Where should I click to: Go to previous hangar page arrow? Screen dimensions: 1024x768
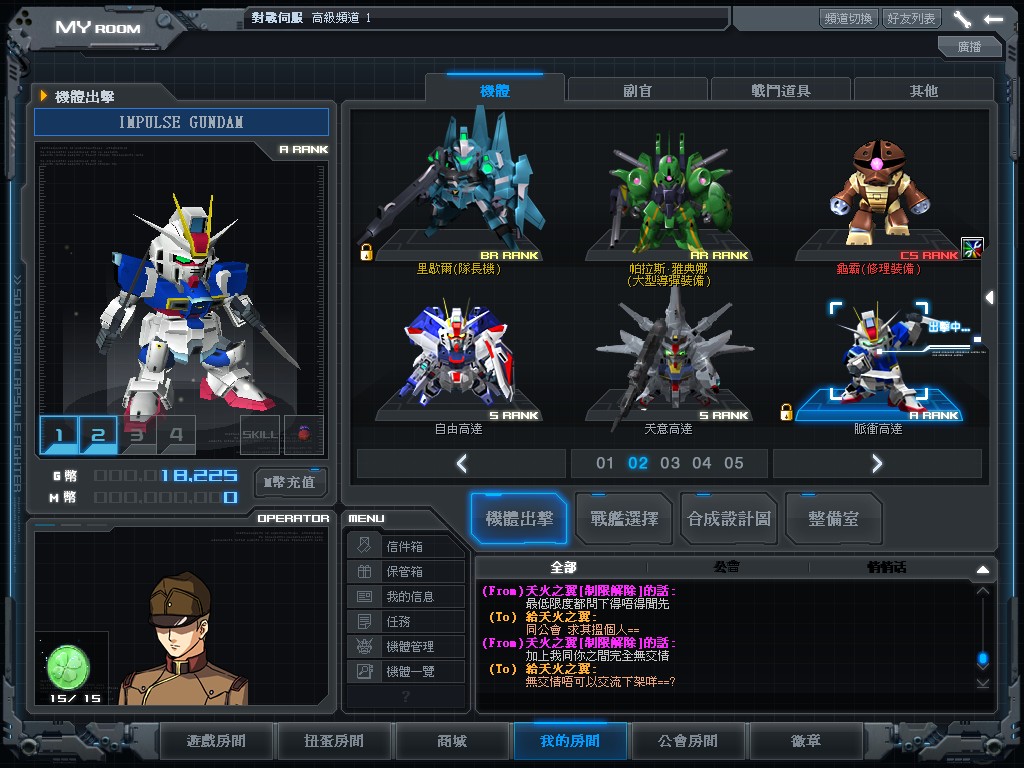point(462,464)
